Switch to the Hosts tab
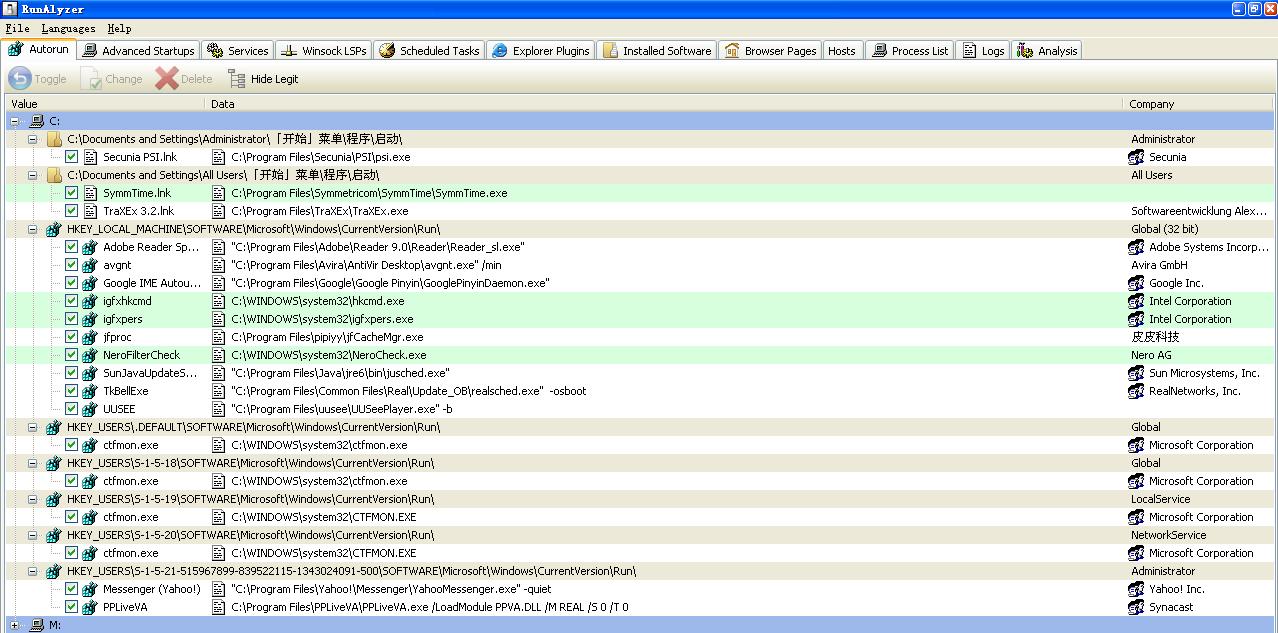The width and height of the screenshot is (1278, 633). [841, 51]
